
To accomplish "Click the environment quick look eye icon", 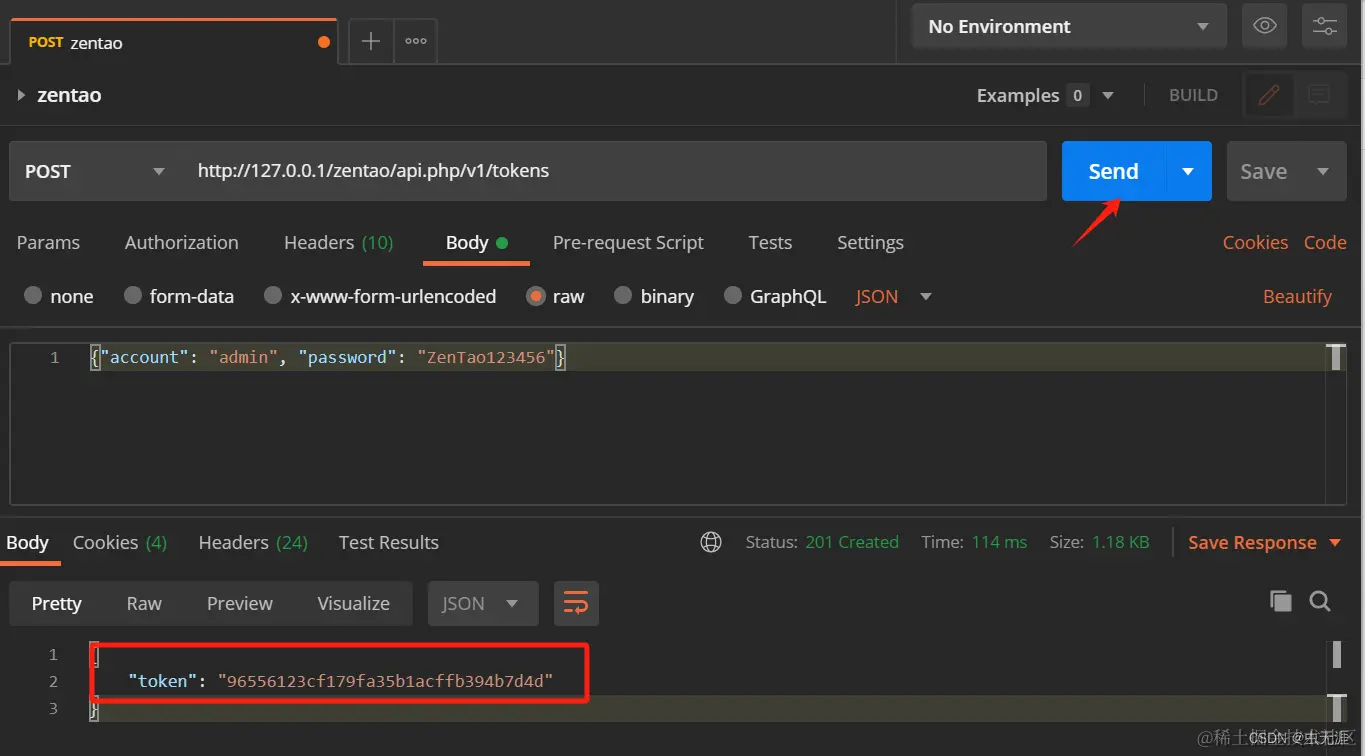I will tap(1264, 26).
